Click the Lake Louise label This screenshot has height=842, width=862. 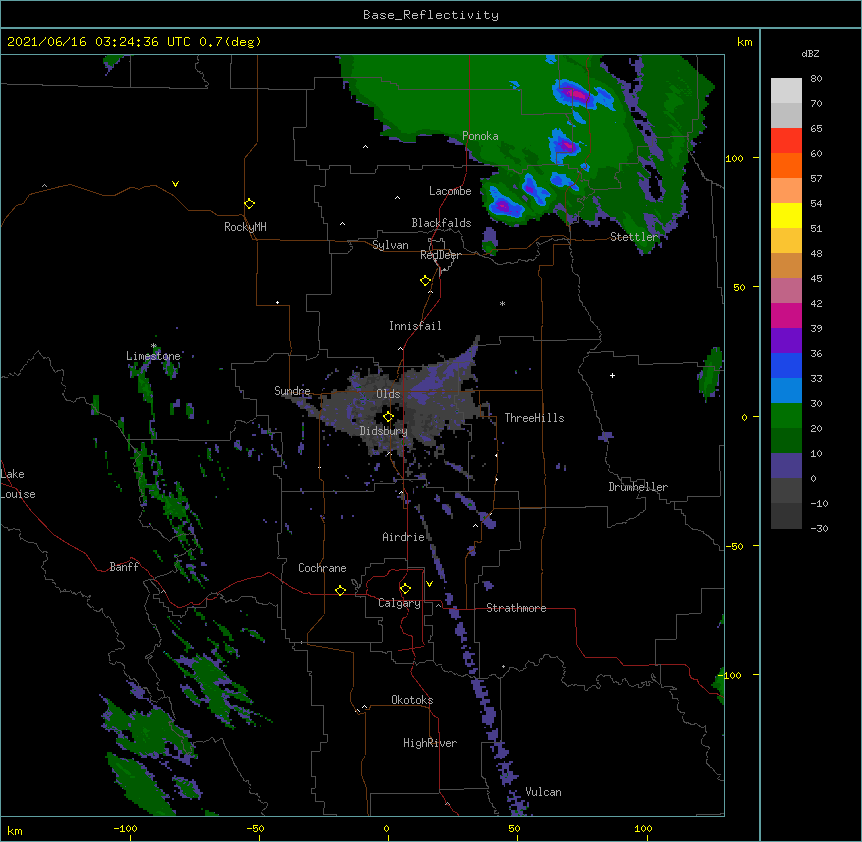[18, 484]
